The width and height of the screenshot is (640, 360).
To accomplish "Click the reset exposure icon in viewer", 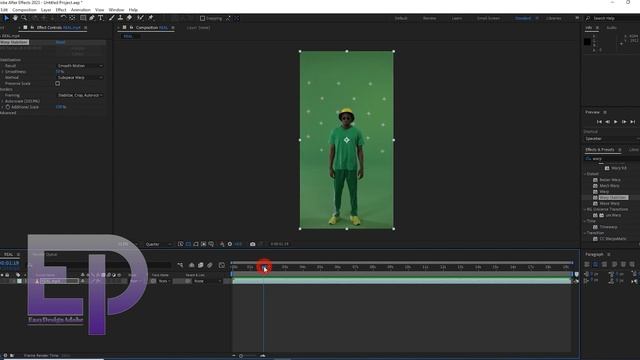I will [230, 244].
